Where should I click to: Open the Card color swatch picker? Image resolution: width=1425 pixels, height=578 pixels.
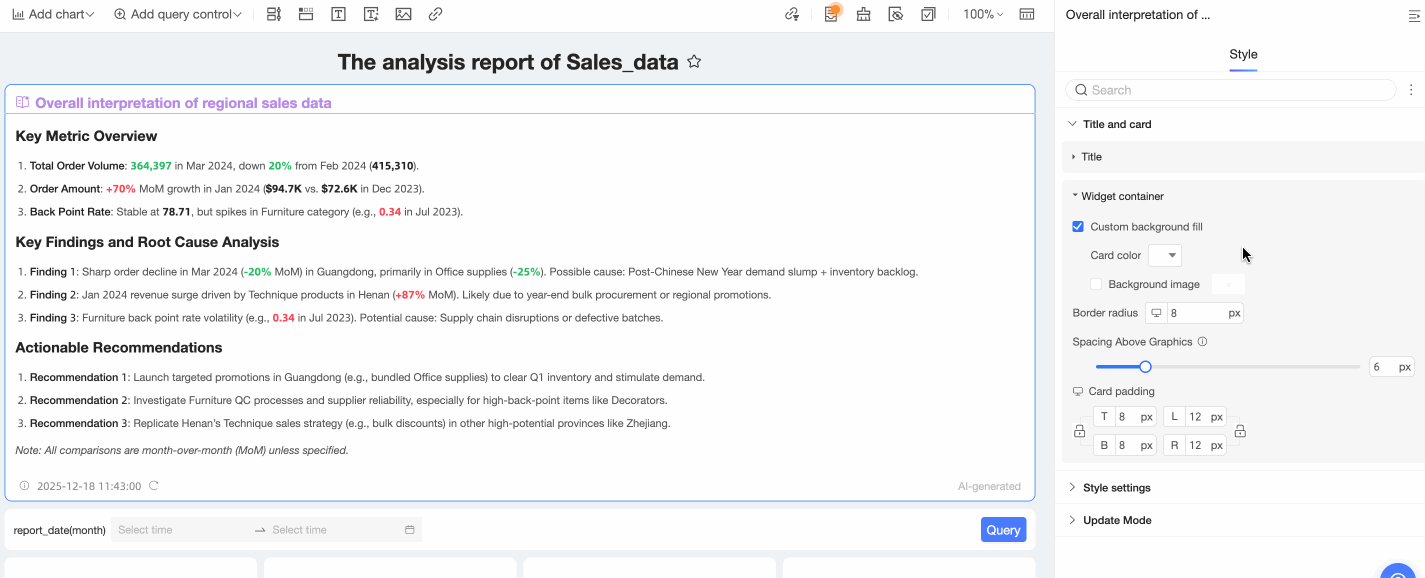[1165, 255]
